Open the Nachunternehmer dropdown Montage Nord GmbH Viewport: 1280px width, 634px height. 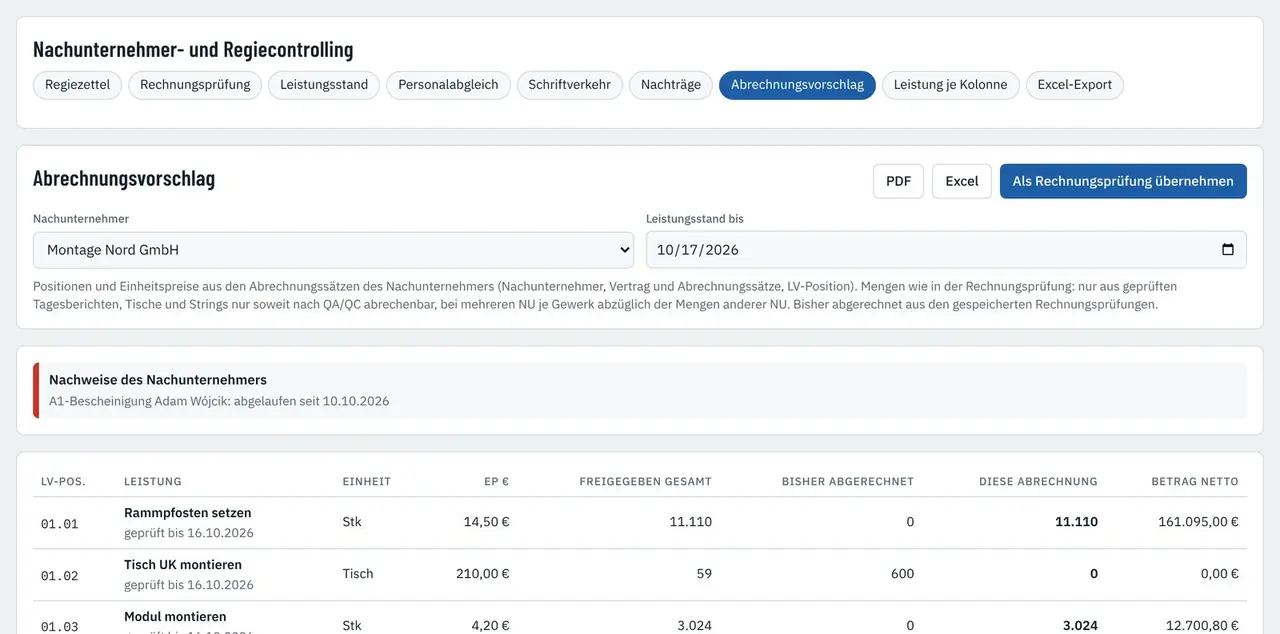coord(333,250)
